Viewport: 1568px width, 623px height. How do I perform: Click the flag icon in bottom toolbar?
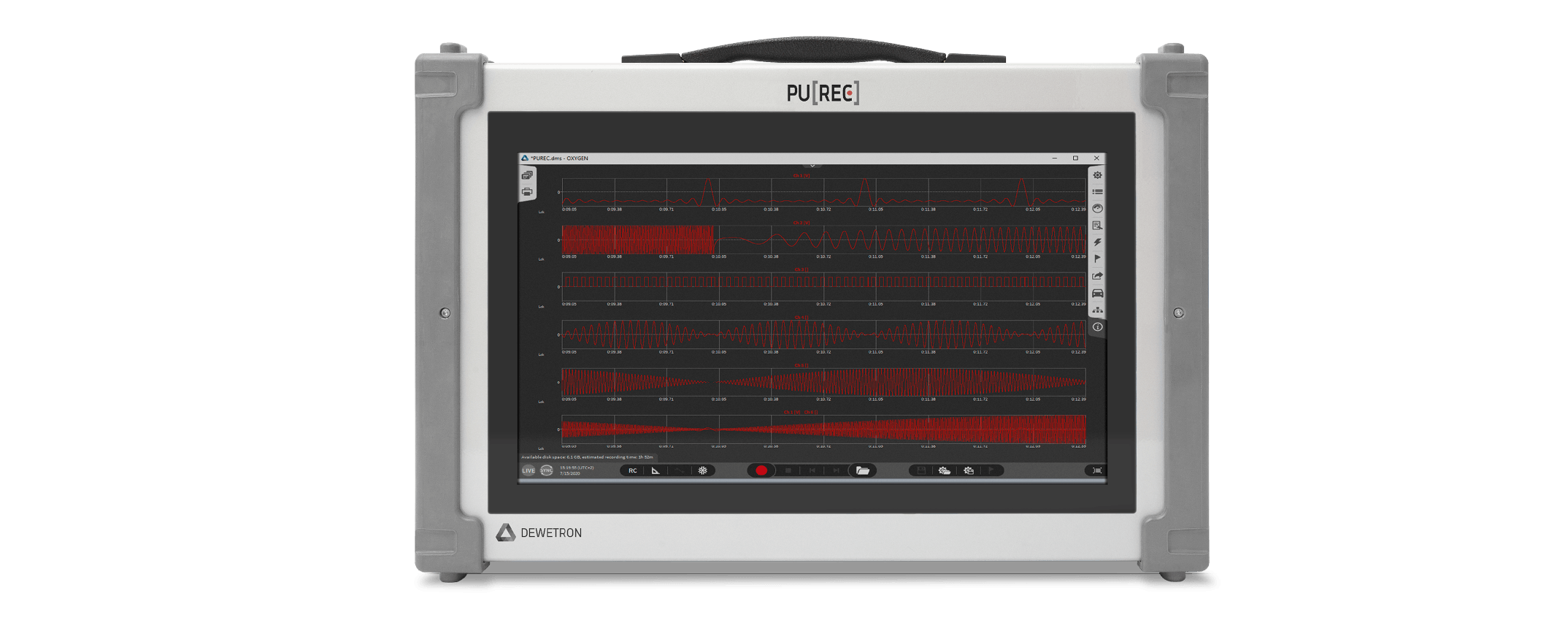[x=991, y=471]
